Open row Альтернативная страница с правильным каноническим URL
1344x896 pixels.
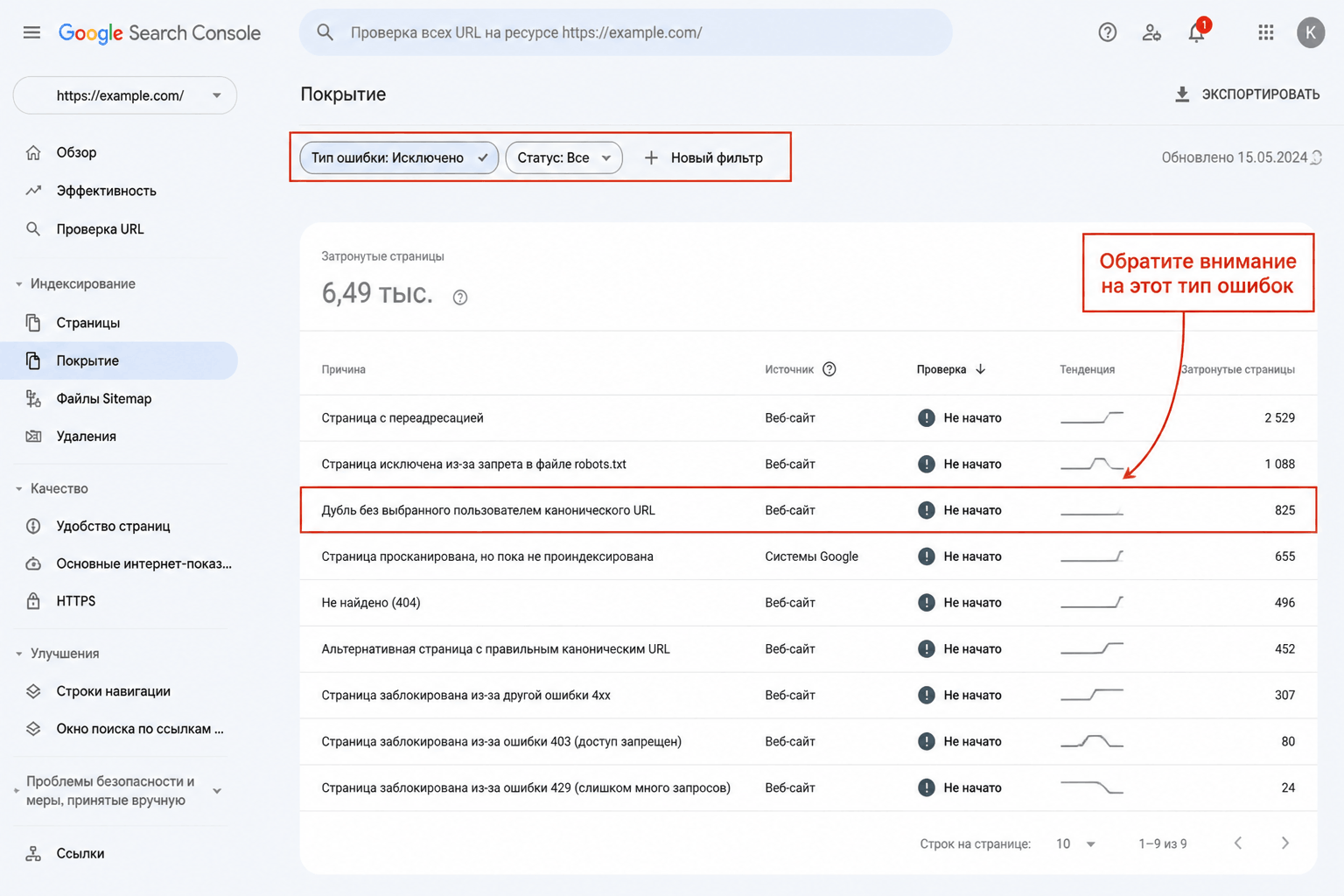tap(808, 649)
